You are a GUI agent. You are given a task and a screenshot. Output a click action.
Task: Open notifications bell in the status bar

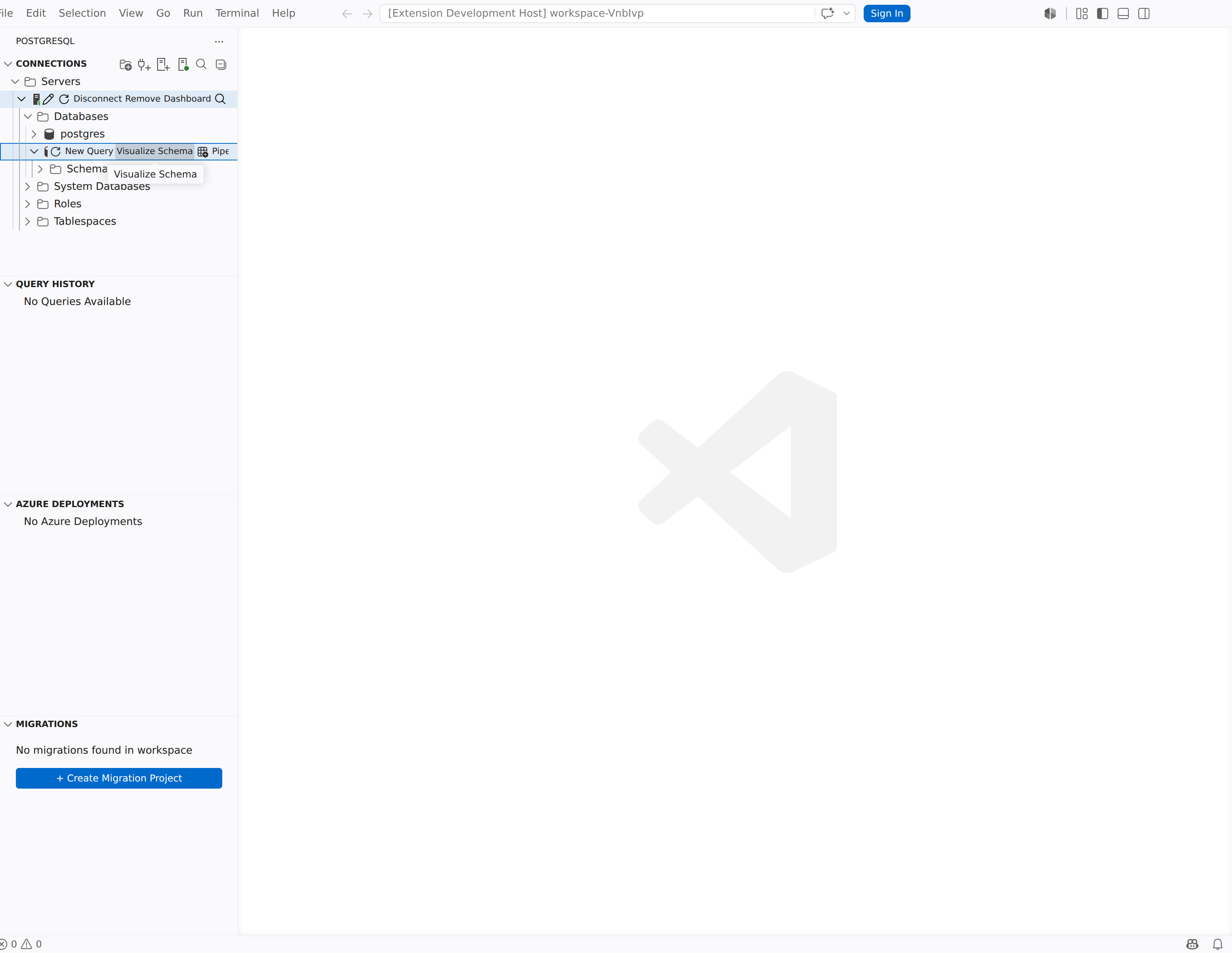1218,944
